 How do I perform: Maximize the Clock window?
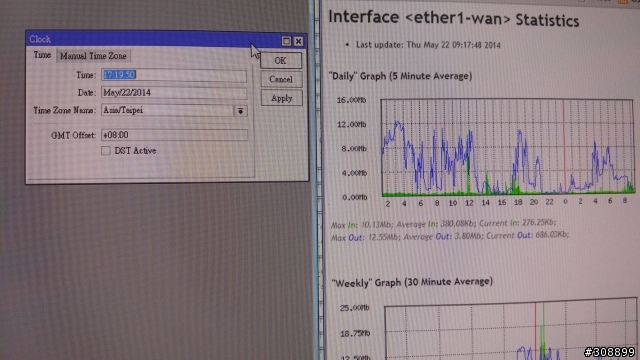tap(286, 41)
